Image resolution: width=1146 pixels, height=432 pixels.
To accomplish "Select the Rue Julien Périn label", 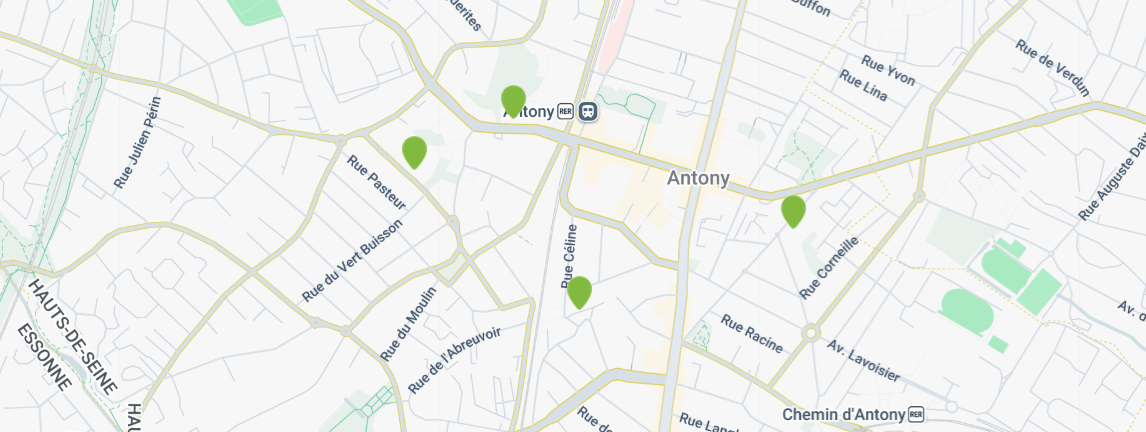I will pyautogui.click(x=137, y=143).
